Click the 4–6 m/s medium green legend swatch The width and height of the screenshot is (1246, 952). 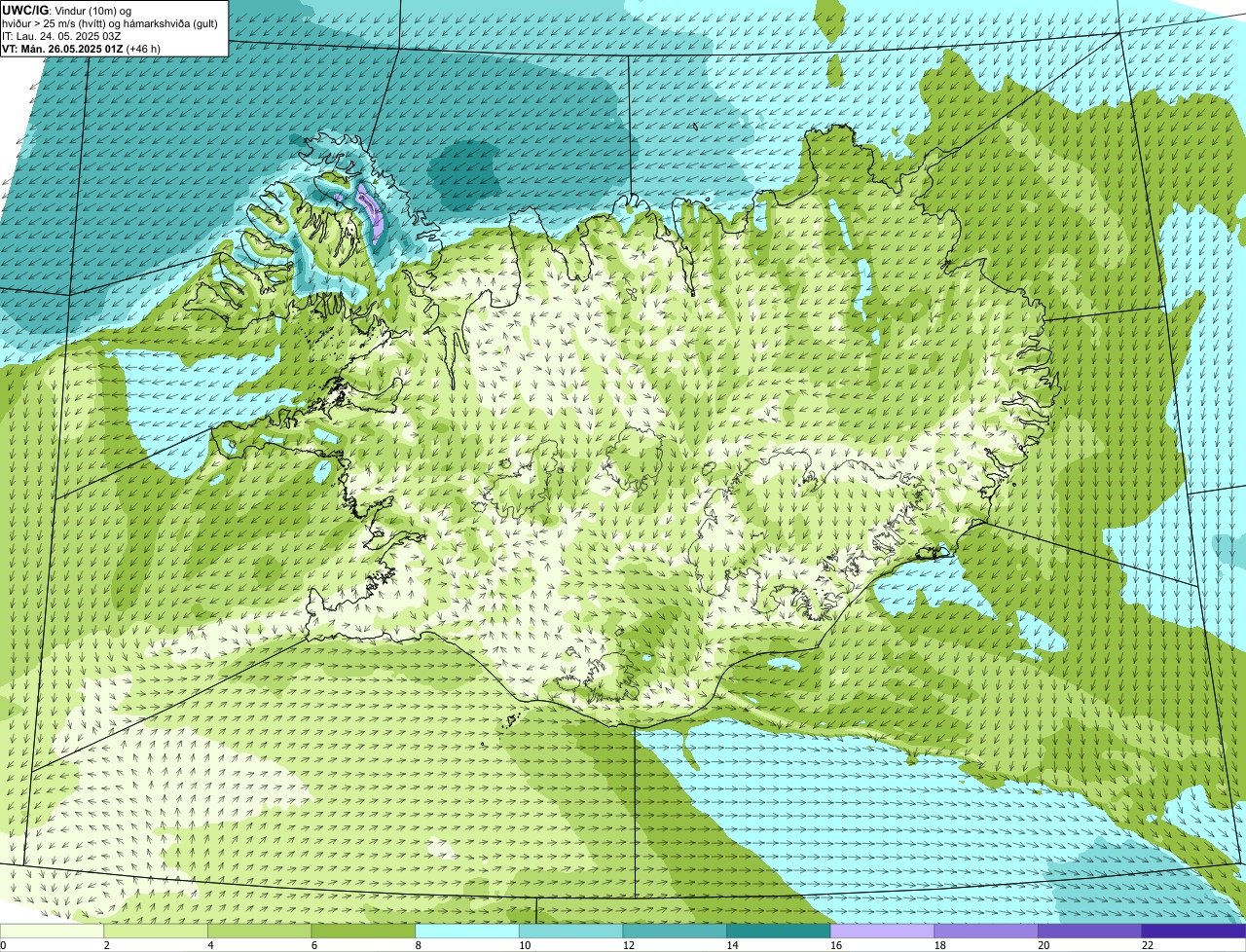tap(260, 931)
